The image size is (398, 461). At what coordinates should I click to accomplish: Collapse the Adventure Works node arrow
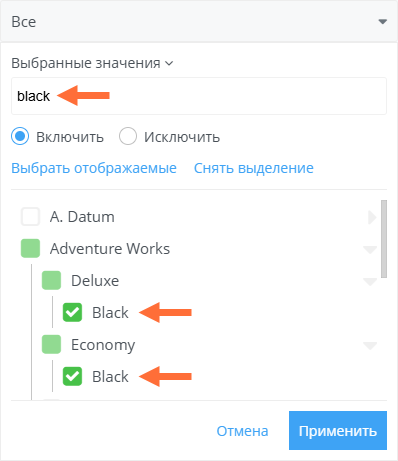point(370,249)
